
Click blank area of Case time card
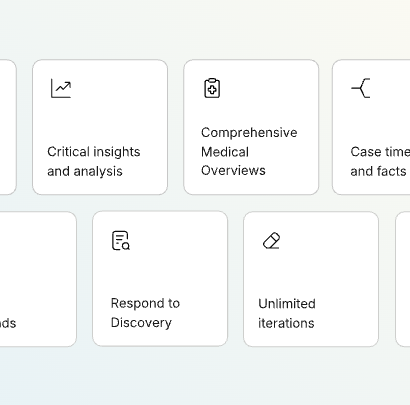coord(390,117)
